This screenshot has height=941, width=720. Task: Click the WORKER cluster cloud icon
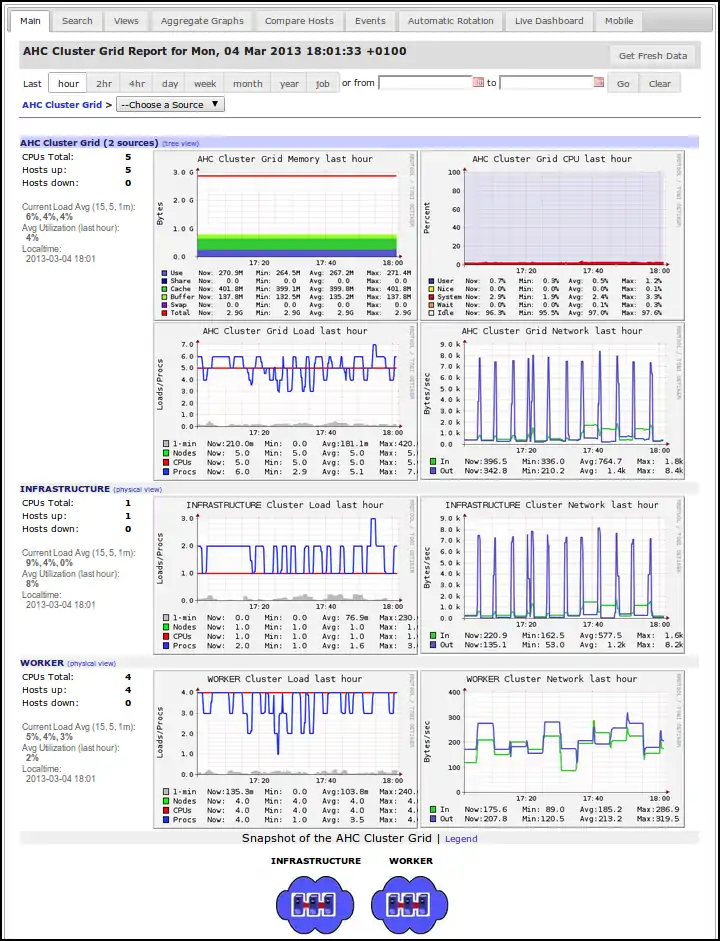[411, 902]
